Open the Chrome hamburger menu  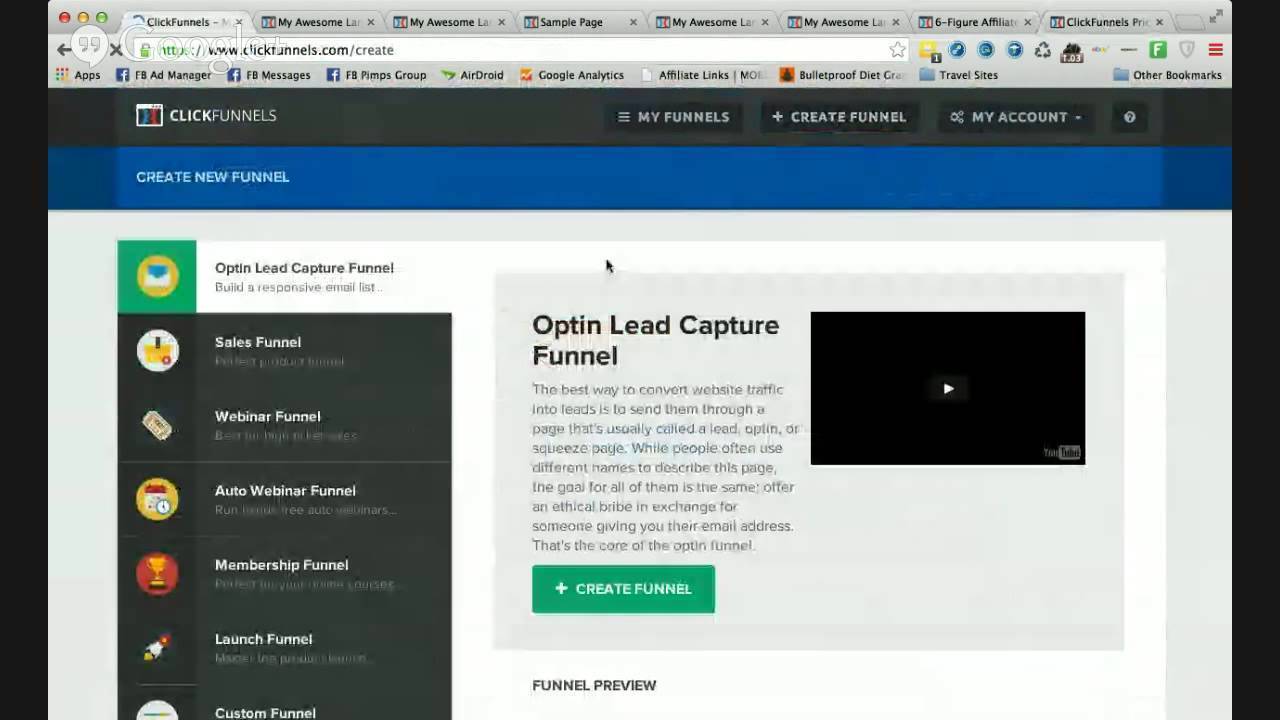tap(1216, 50)
